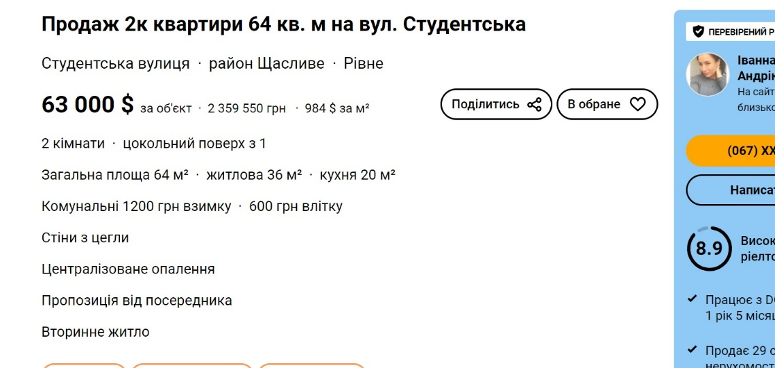Viewport: 775px width, 368px height.
Task: Click the listing title Продаж 2к квартири
Action: tap(283, 24)
